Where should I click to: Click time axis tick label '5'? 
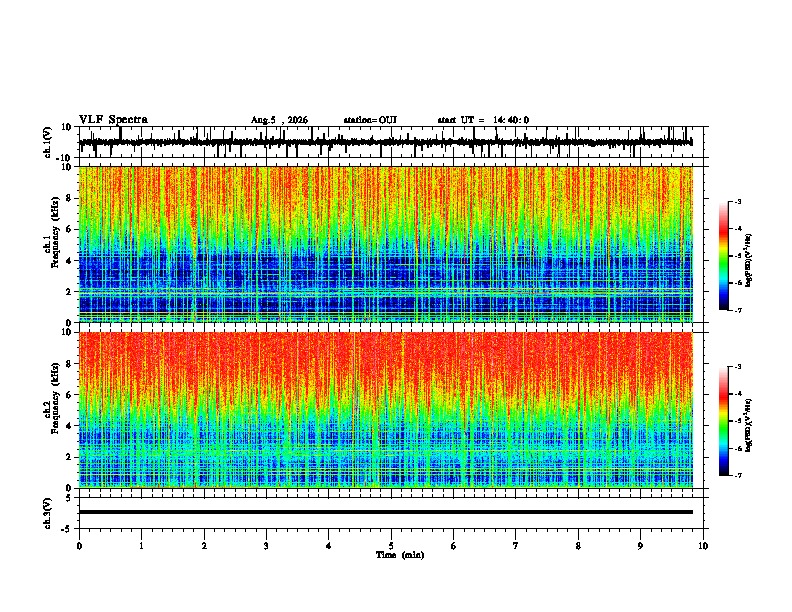click(391, 546)
